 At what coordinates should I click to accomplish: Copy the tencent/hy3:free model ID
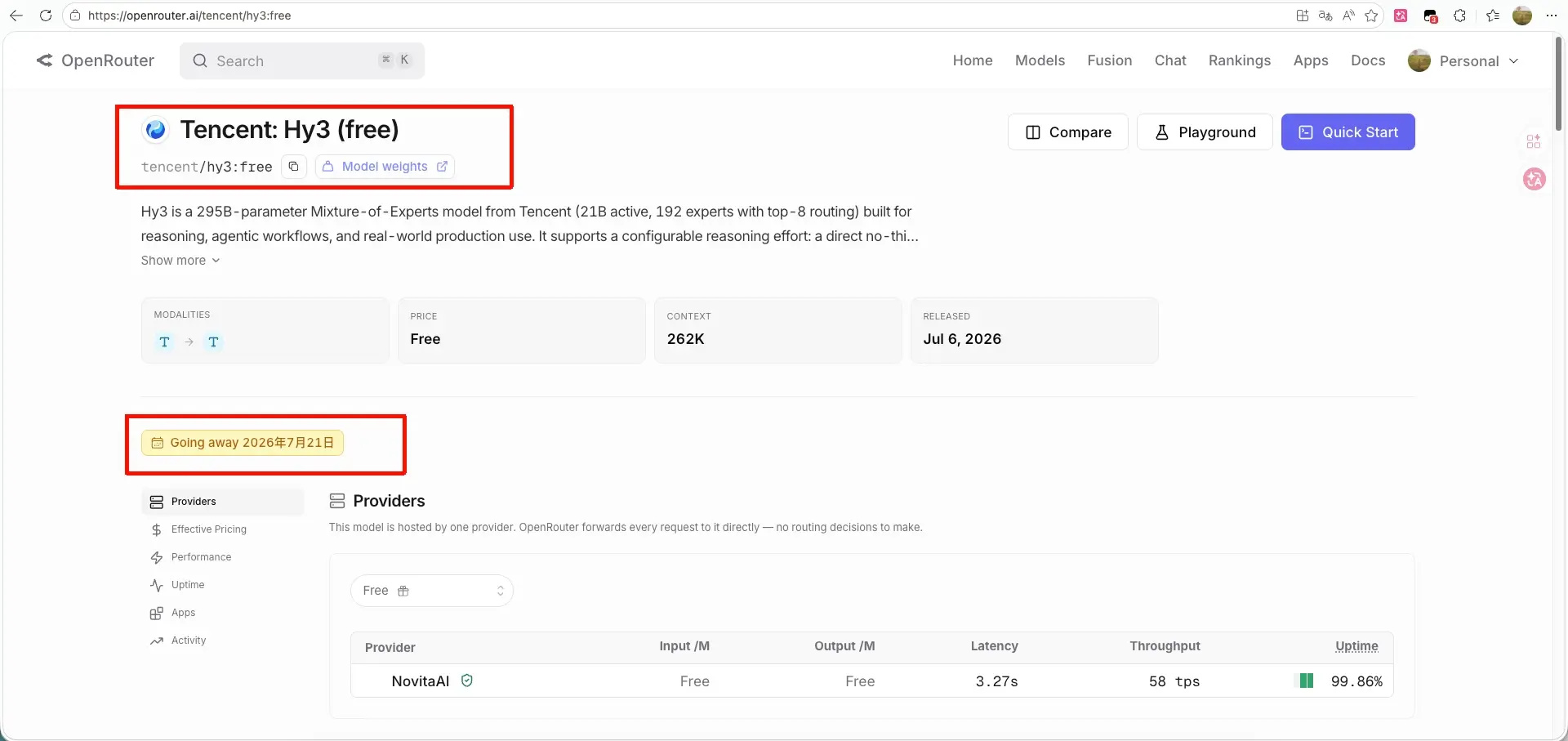[293, 166]
